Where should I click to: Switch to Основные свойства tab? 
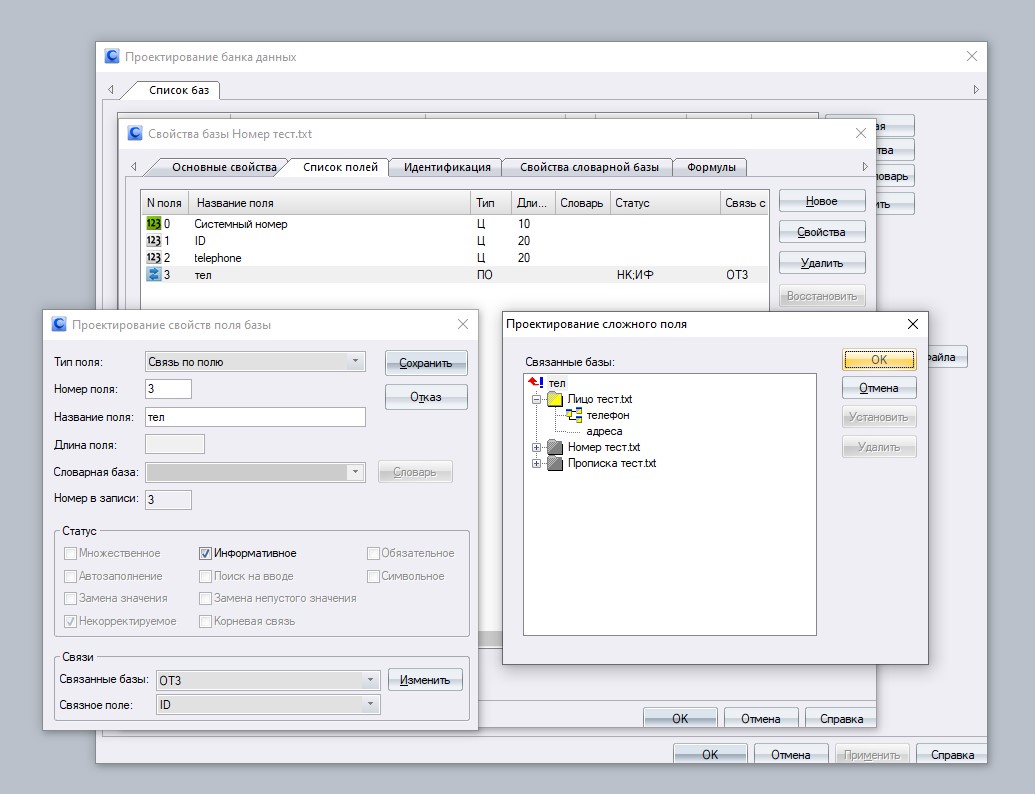(x=224, y=167)
